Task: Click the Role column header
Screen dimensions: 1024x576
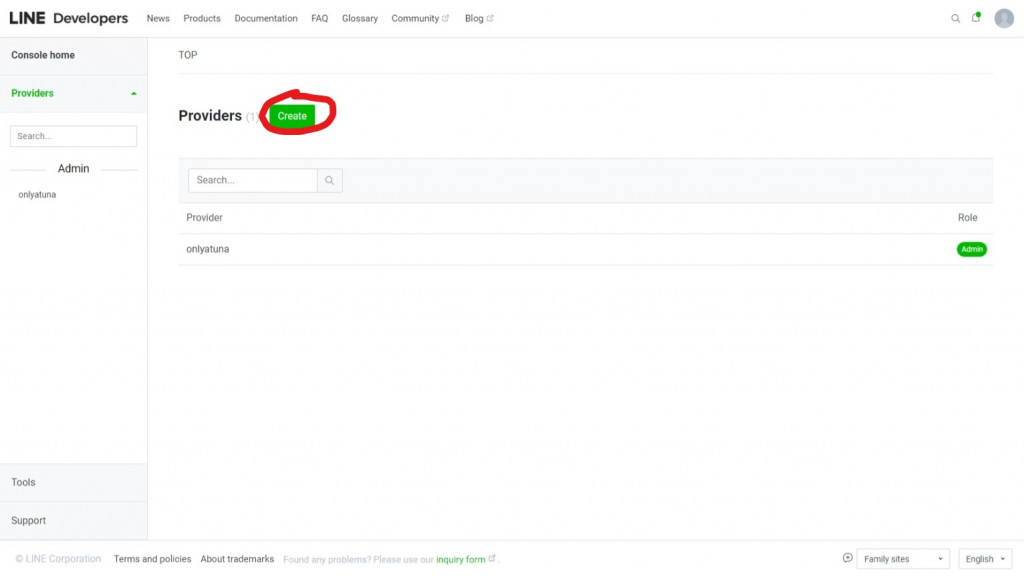Action: (968, 217)
